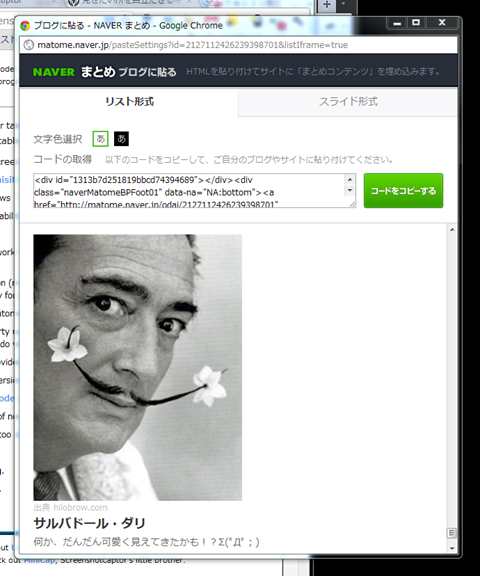Click preview pane scroll up arrow
Viewport: 480px width, 576px height.
(x=452, y=229)
